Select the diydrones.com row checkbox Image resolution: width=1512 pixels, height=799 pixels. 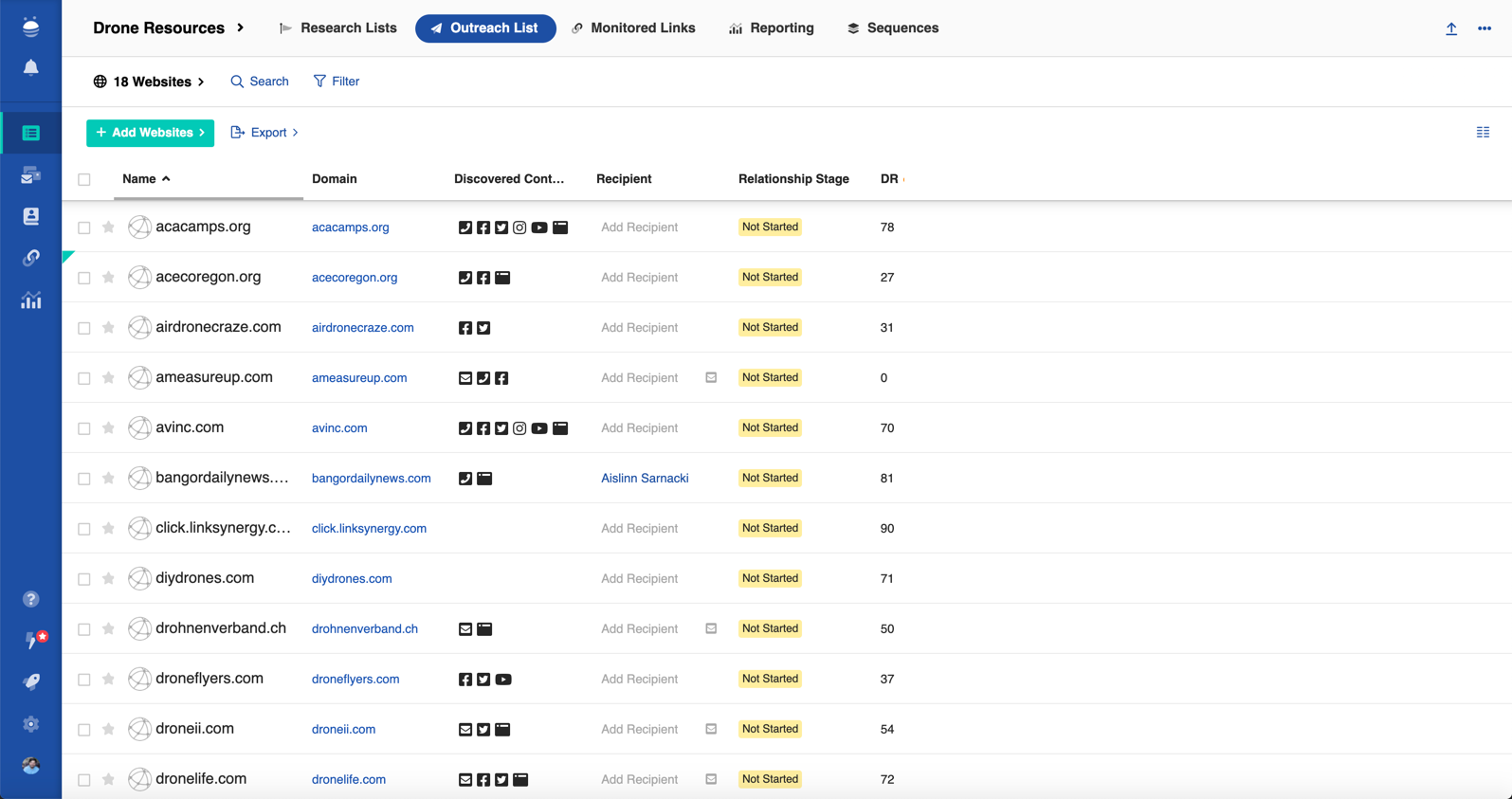tap(84, 579)
